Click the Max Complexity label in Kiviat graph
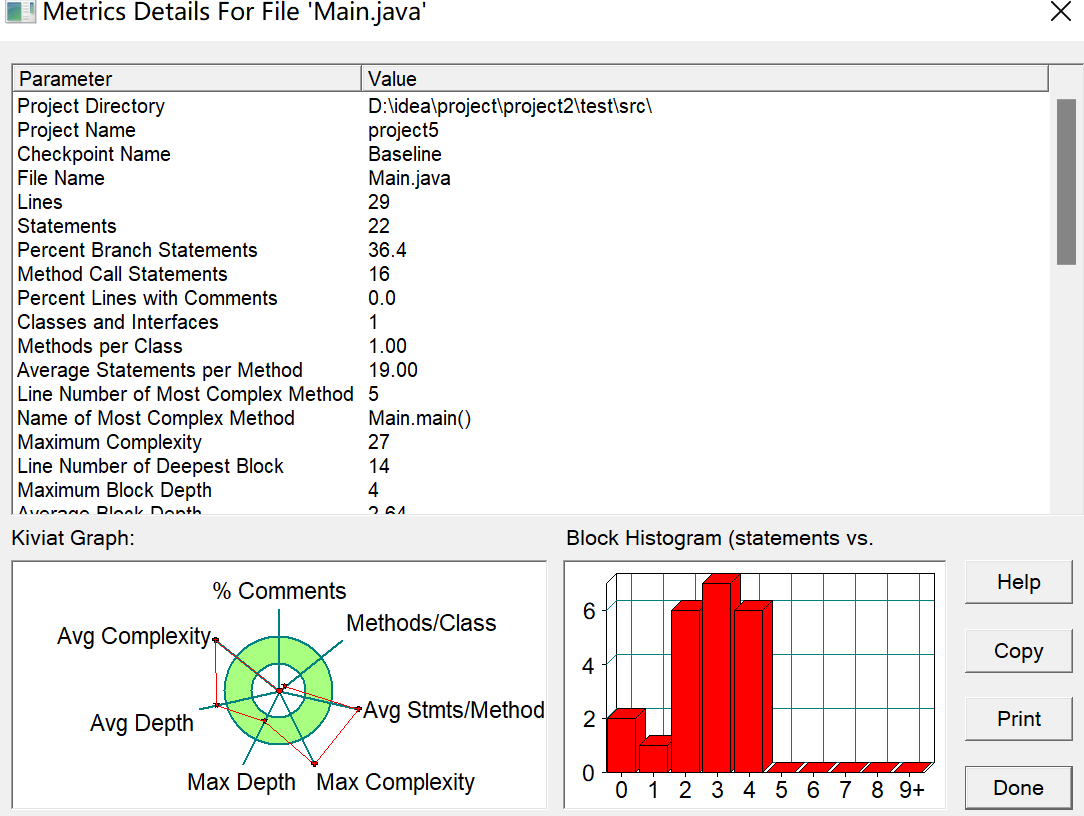The height and width of the screenshot is (816, 1084). point(395,782)
